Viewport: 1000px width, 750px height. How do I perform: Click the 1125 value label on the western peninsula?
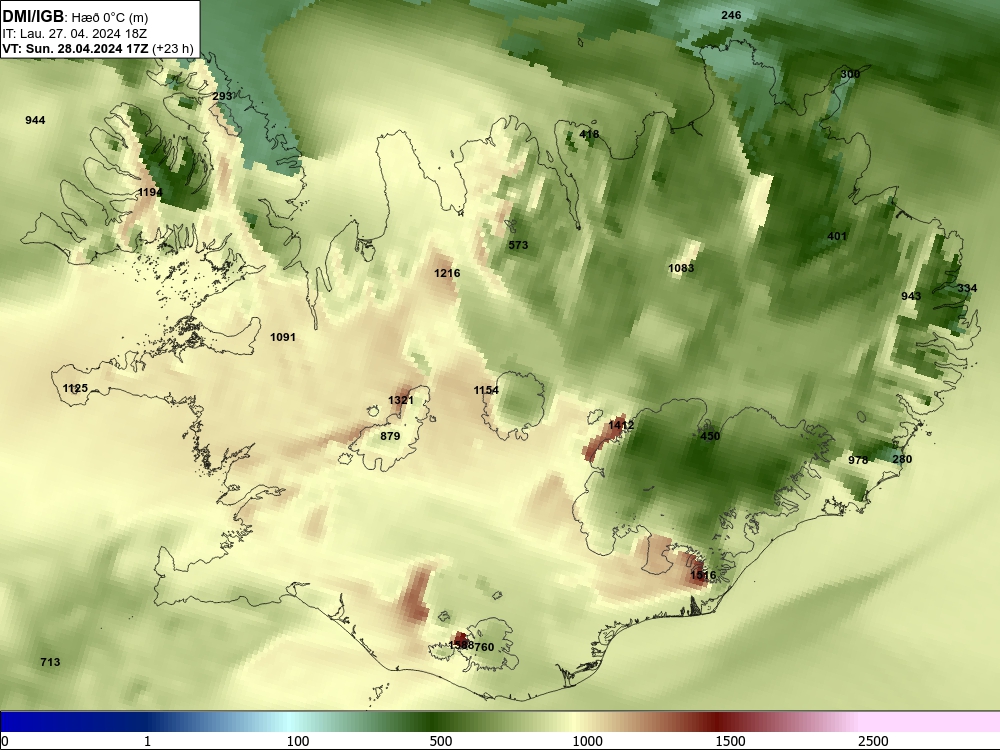point(75,388)
